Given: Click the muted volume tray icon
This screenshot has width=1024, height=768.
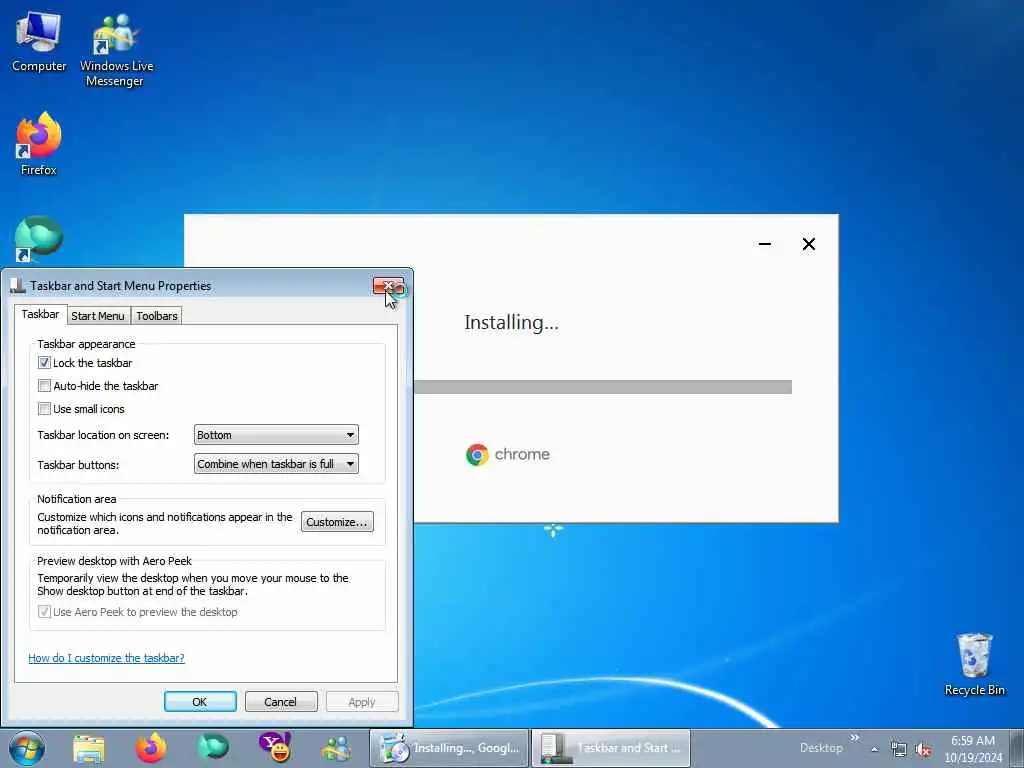Looking at the screenshot, I should pyautogui.click(x=923, y=750).
